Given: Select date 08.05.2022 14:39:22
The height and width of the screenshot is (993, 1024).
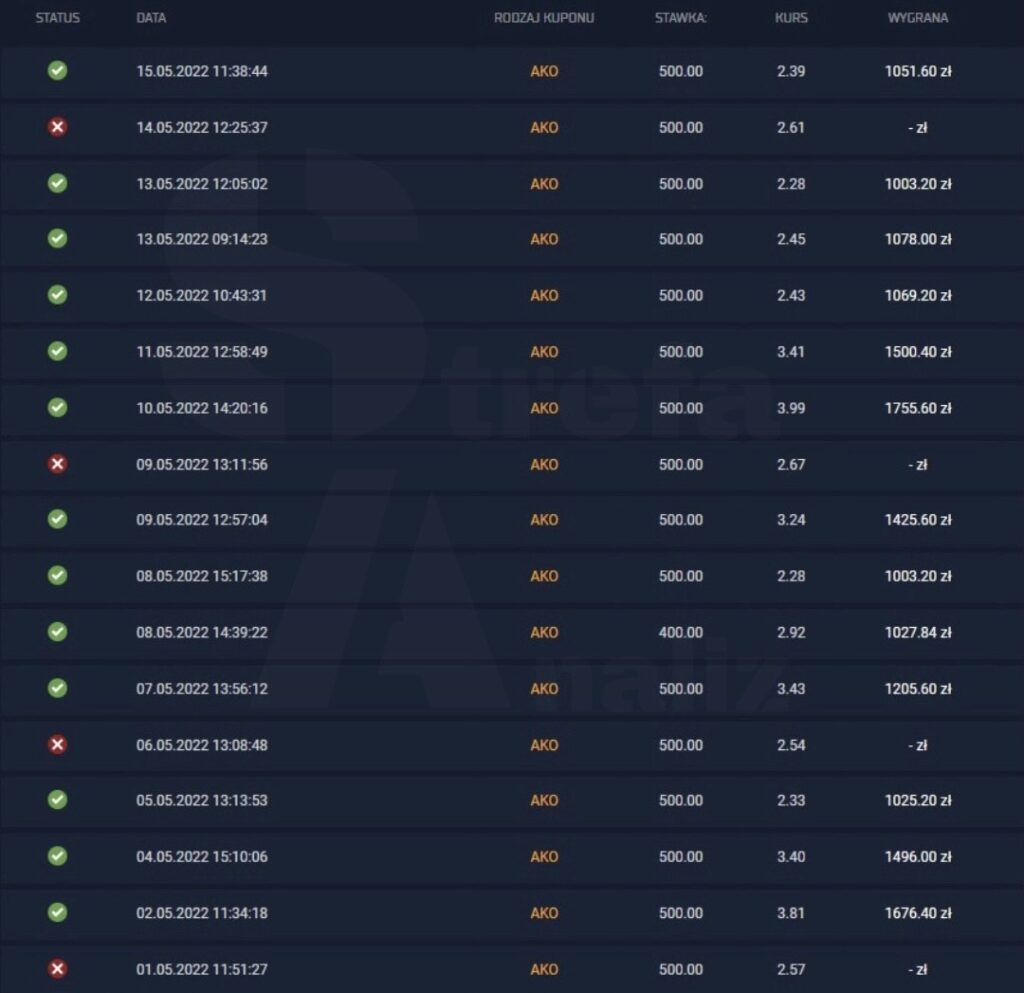Looking at the screenshot, I should [x=202, y=632].
